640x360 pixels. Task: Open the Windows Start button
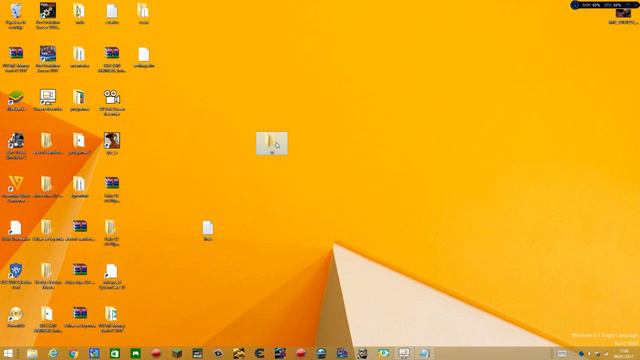8,353
